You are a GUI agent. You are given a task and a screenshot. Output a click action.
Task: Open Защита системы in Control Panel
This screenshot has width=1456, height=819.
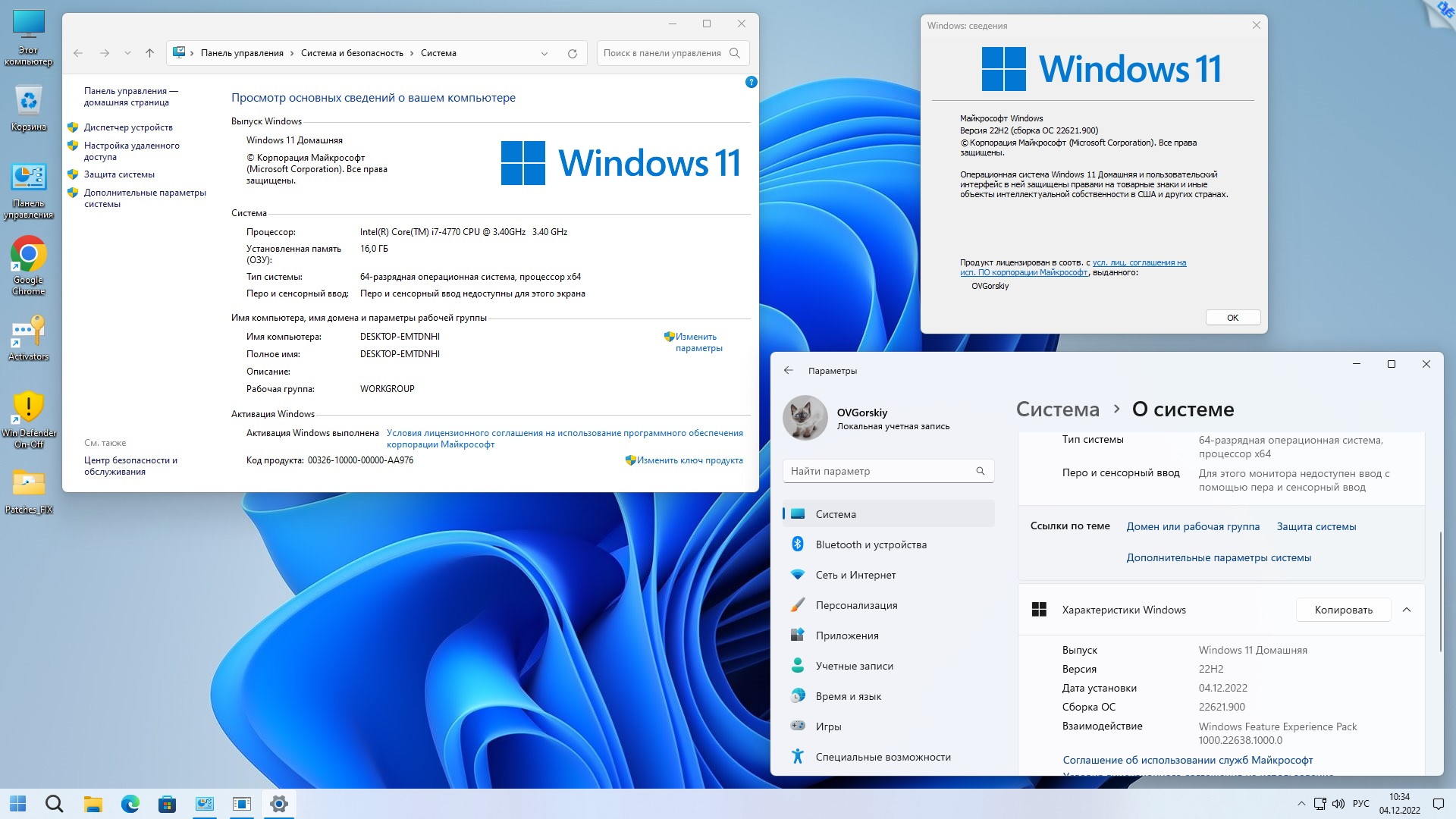[119, 174]
